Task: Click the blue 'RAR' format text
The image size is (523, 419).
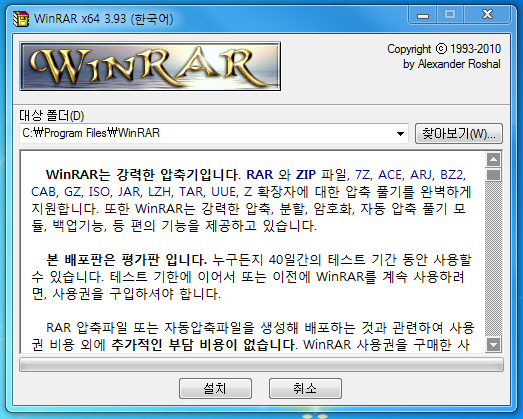Action: [x=259, y=174]
